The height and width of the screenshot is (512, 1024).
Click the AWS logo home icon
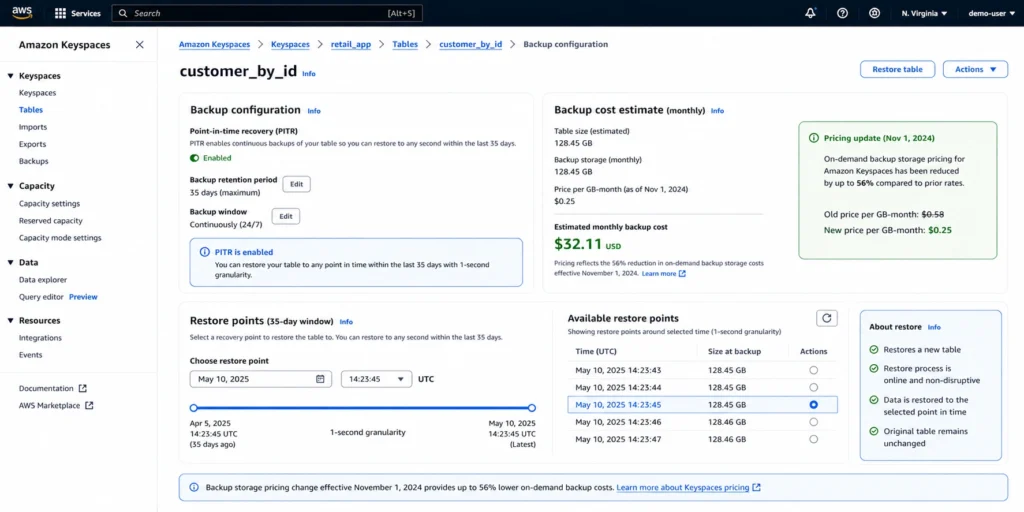point(22,13)
